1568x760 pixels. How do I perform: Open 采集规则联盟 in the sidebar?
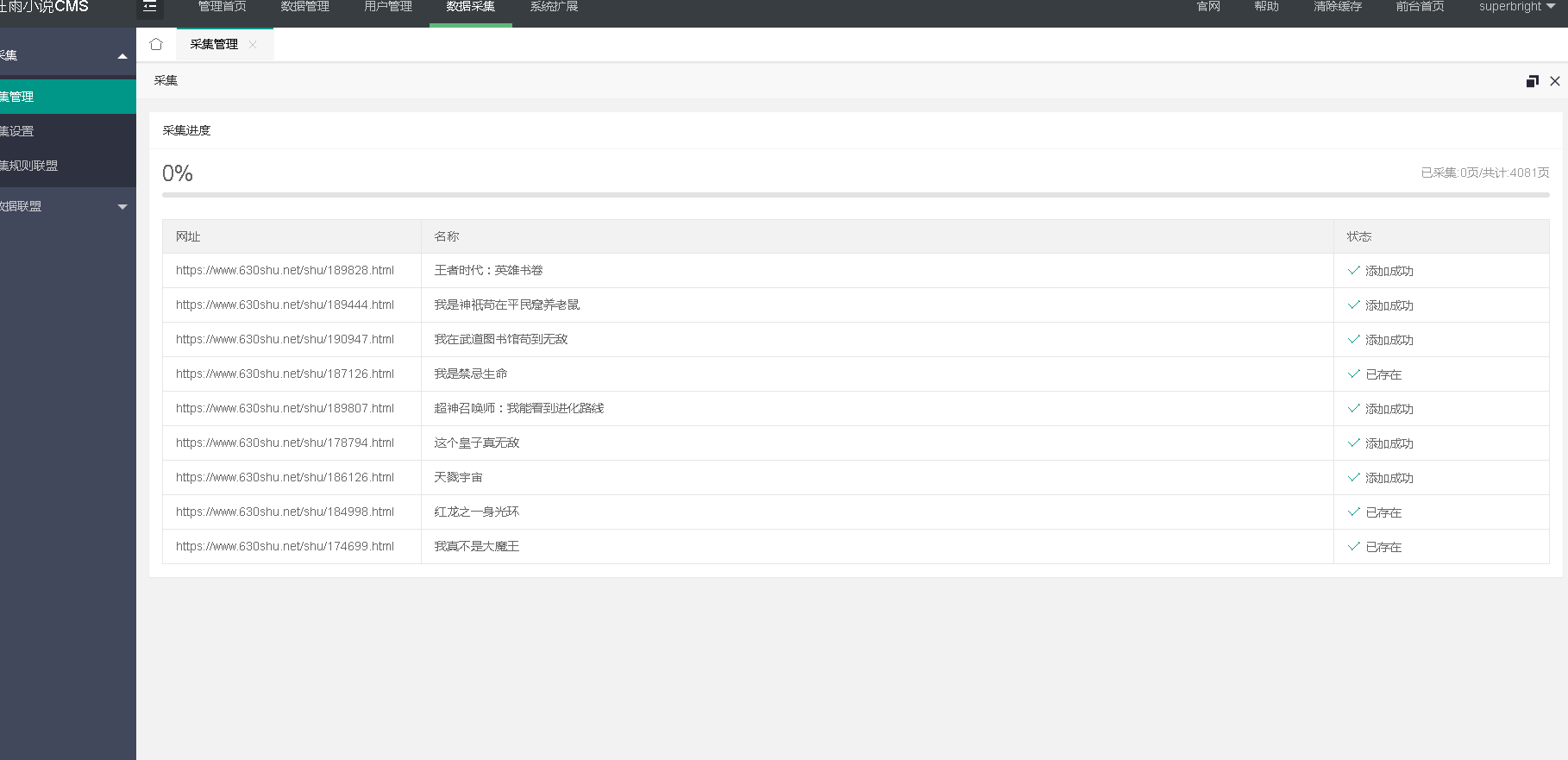point(30,166)
